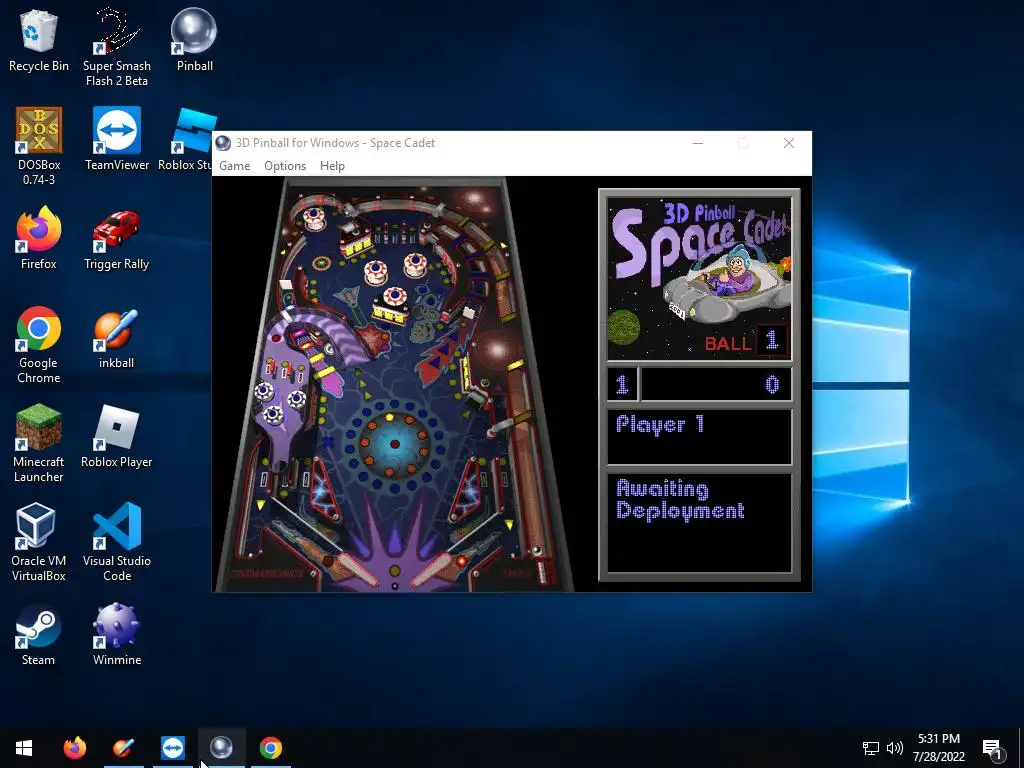Switch to TeamViewer in the taskbar
Screen dimensions: 1024x768
click(x=173, y=748)
